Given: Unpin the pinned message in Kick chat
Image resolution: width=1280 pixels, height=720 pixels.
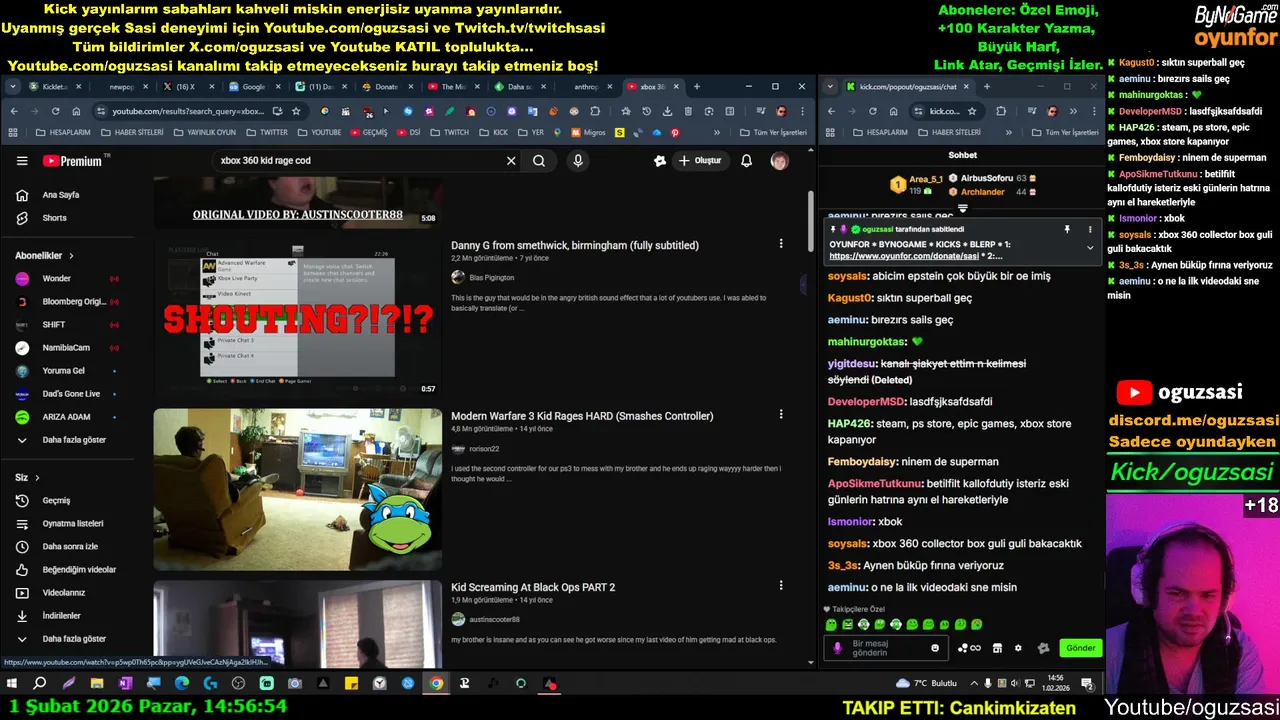Looking at the screenshot, I should click(1067, 229).
